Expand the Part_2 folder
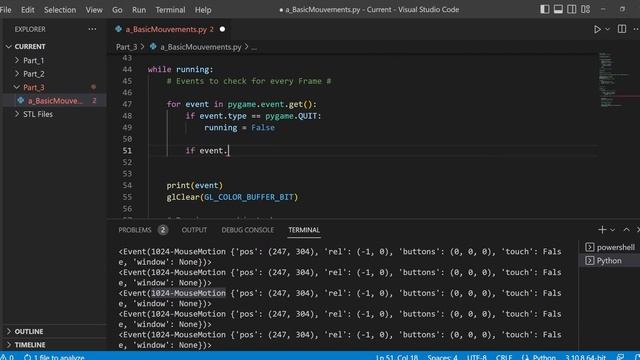 (33, 74)
